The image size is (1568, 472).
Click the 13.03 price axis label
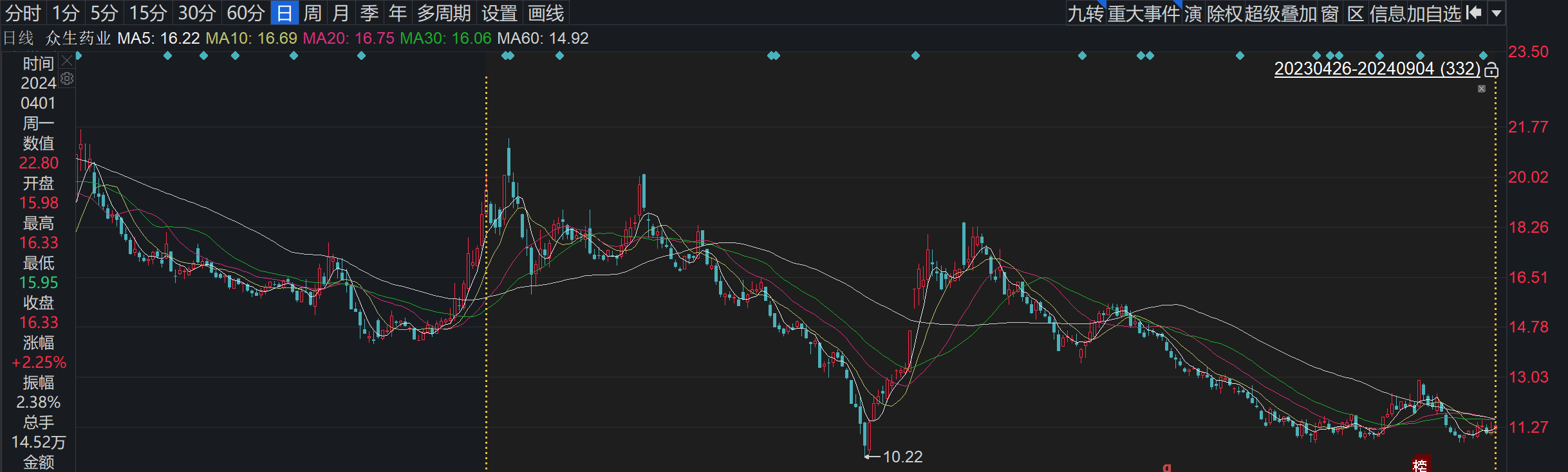click(x=1528, y=377)
